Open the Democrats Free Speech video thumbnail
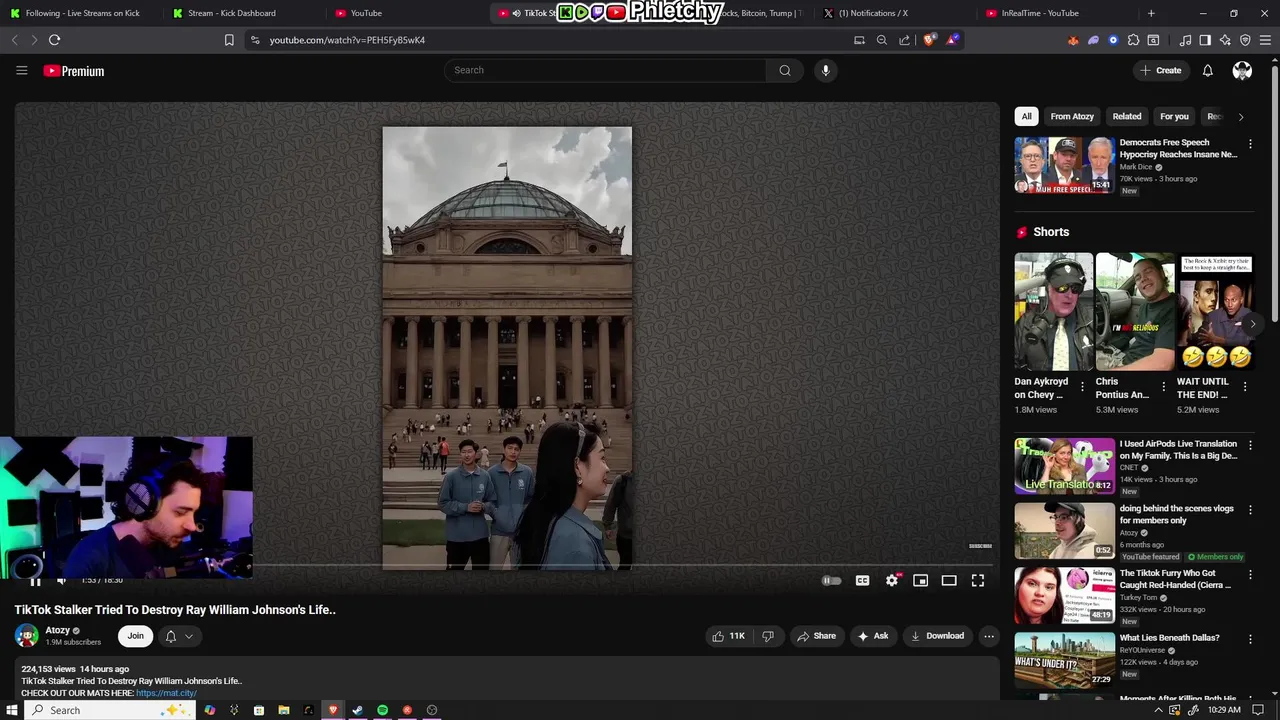1280x720 pixels. point(1064,165)
